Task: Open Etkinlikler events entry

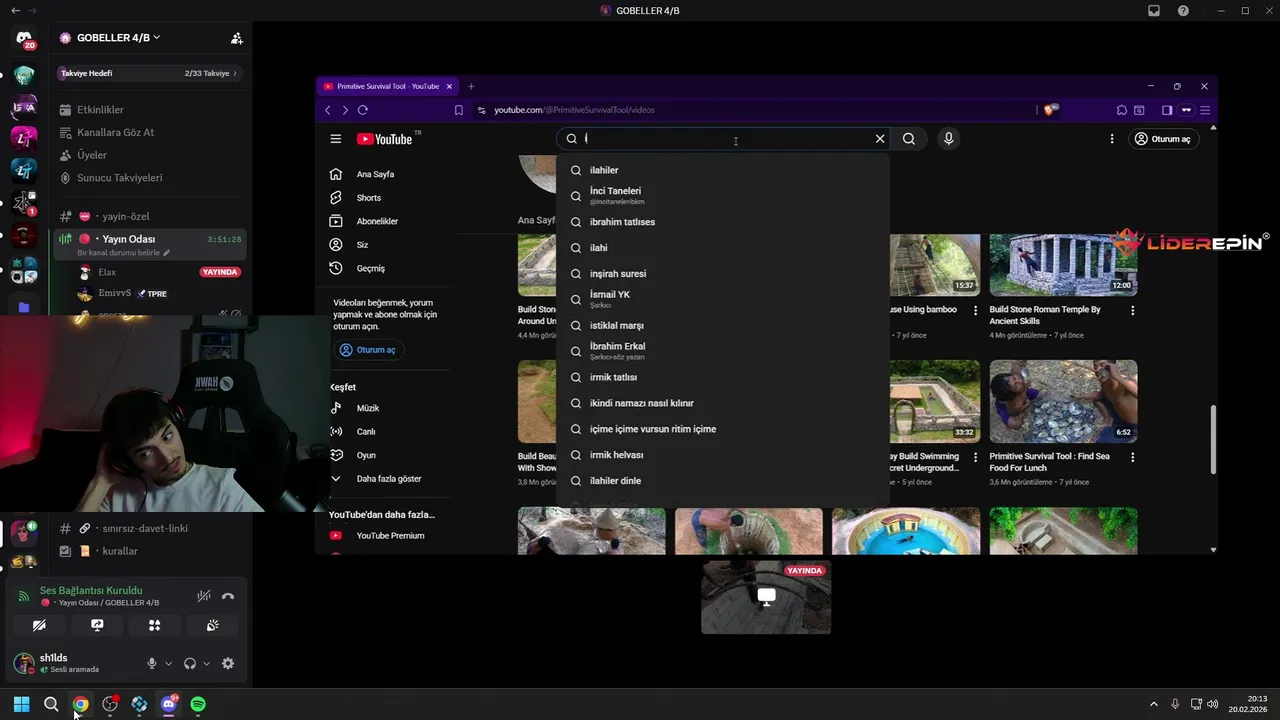Action: click(101, 109)
